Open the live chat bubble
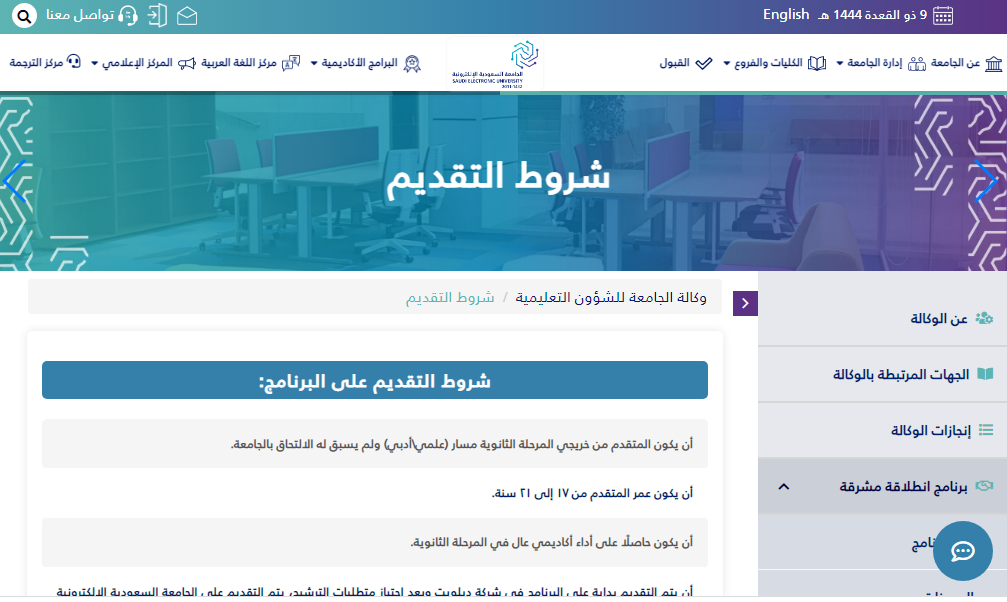The width and height of the screenshot is (1007, 602). click(963, 551)
